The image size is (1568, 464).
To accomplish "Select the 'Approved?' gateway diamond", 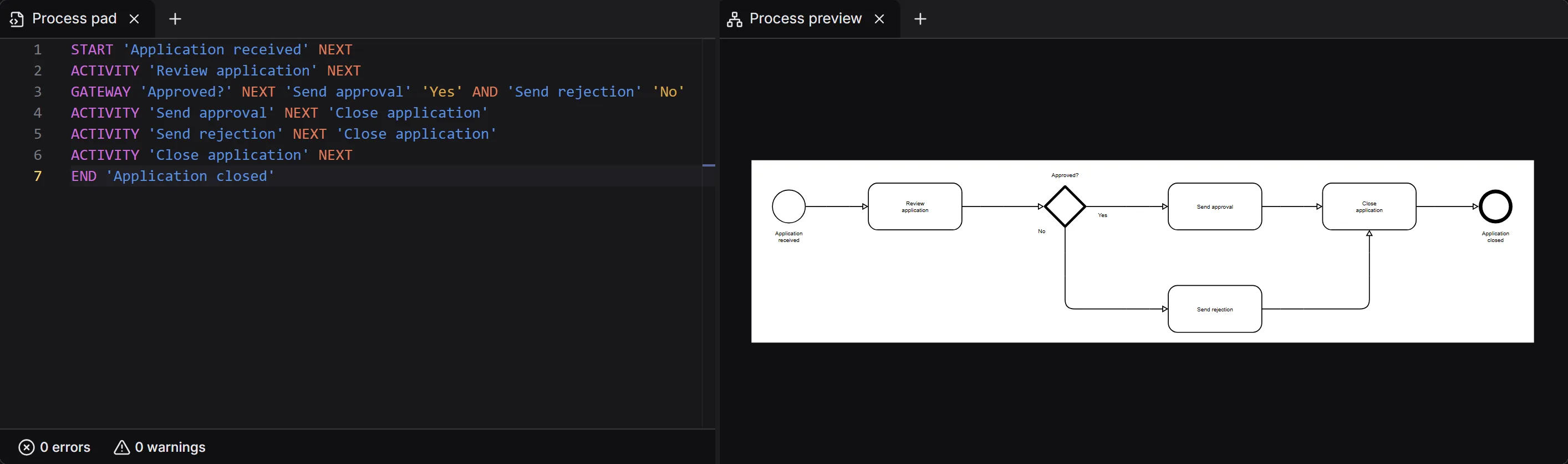I will click(1065, 206).
